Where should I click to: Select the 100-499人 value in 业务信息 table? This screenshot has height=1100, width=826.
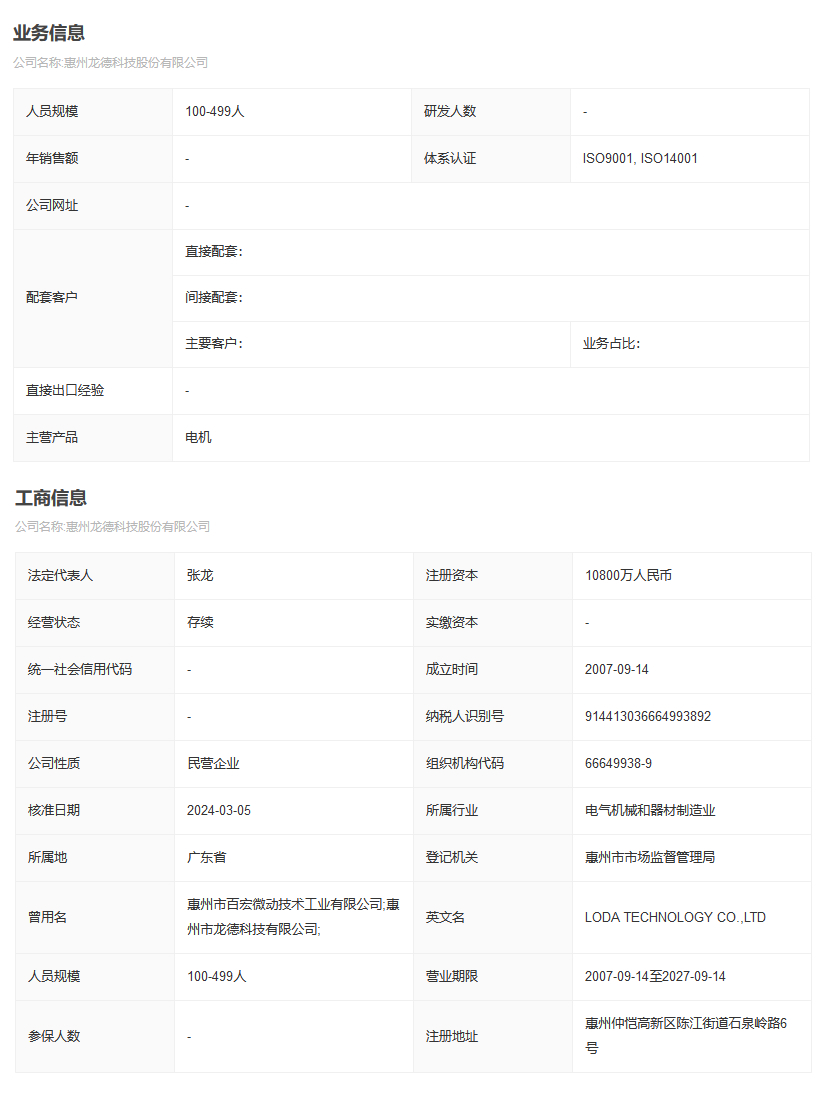[215, 112]
